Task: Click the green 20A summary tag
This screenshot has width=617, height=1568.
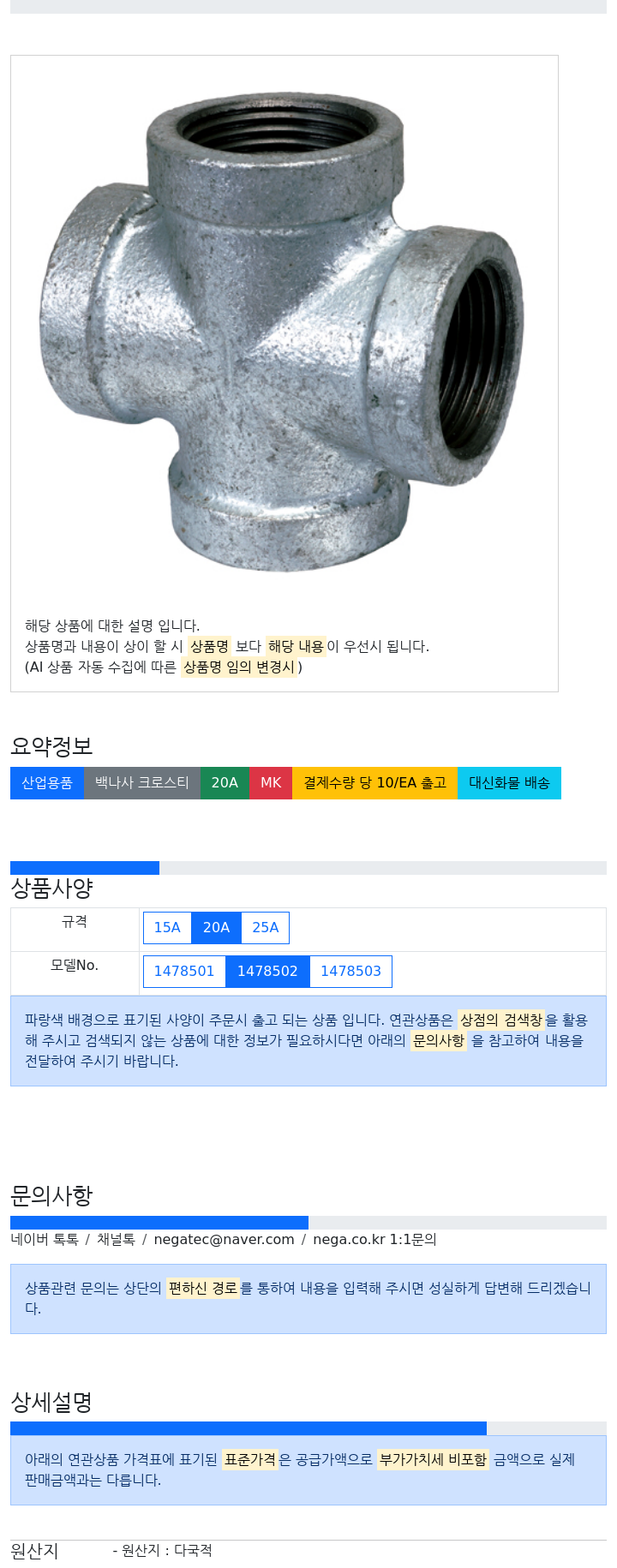Action: point(225,783)
